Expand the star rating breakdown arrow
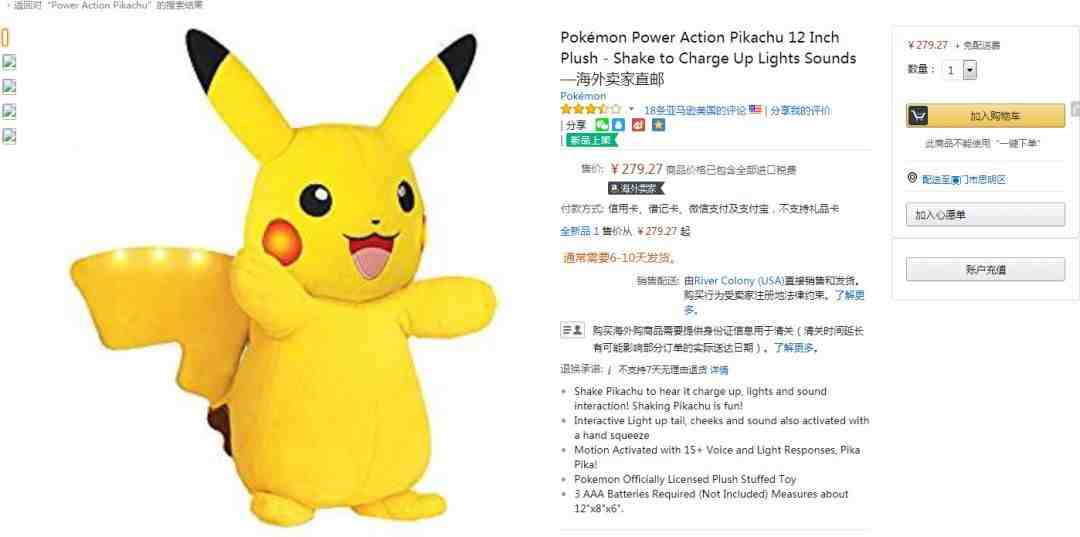 coord(631,109)
